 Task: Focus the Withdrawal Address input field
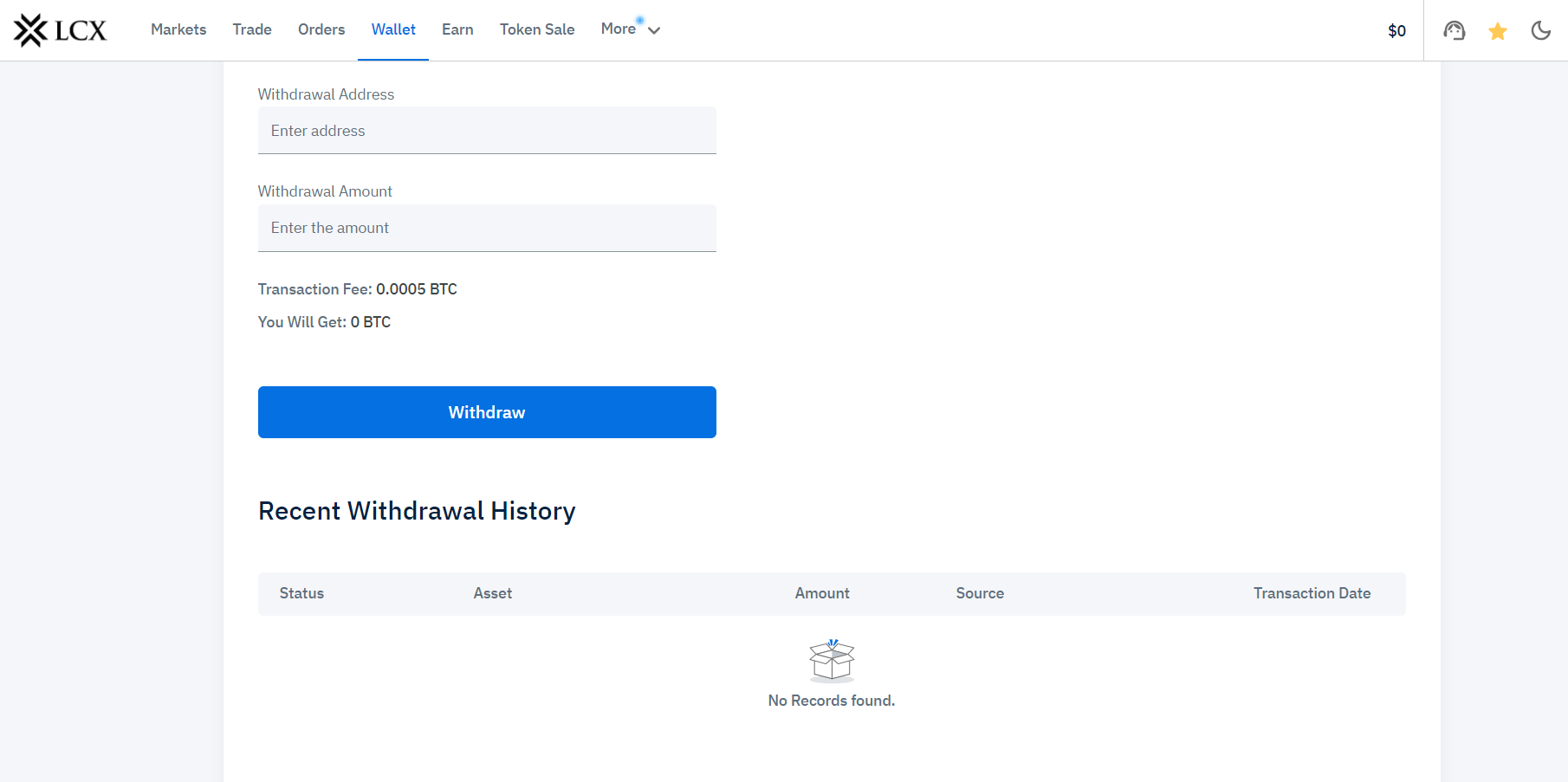pos(487,131)
